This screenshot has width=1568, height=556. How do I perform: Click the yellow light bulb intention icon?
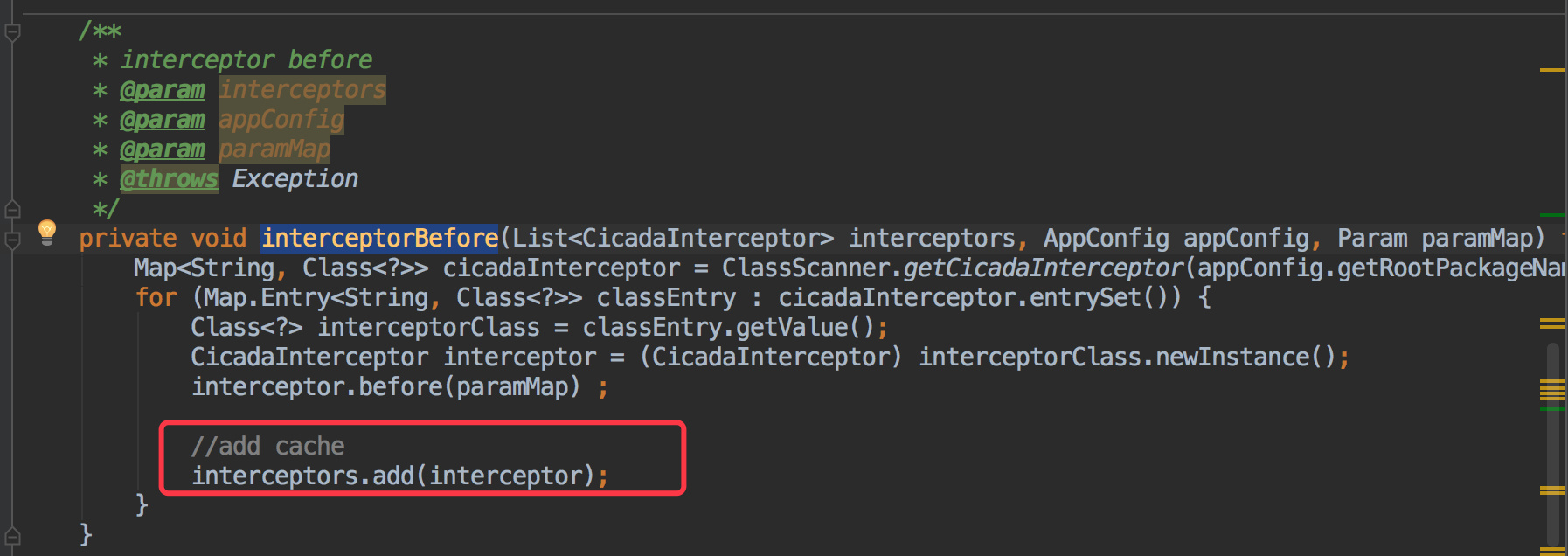(x=47, y=232)
